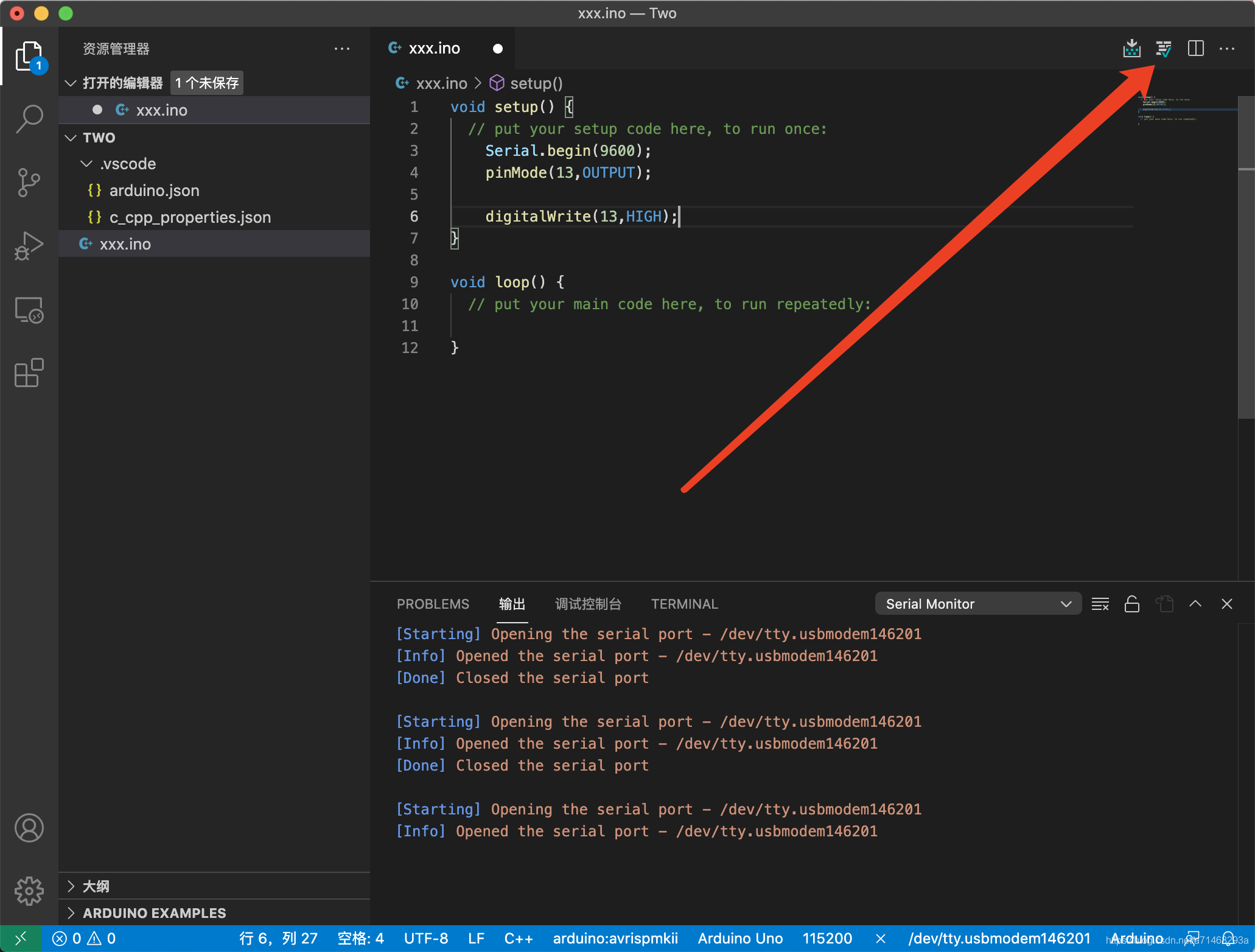
Task: Split the editor to the right
Action: click(1195, 48)
